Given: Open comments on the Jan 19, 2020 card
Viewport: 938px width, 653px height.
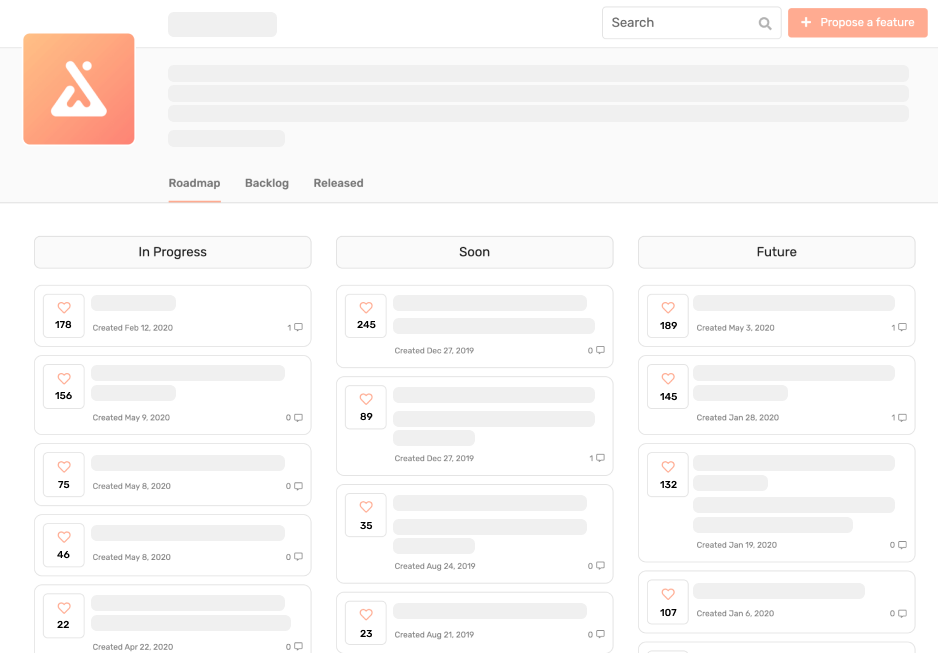Looking at the screenshot, I should [x=899, y=545].
